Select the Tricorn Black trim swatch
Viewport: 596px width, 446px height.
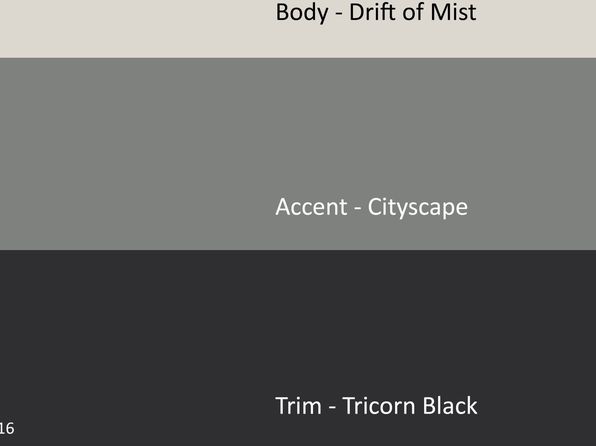click(x=298, y=348)
